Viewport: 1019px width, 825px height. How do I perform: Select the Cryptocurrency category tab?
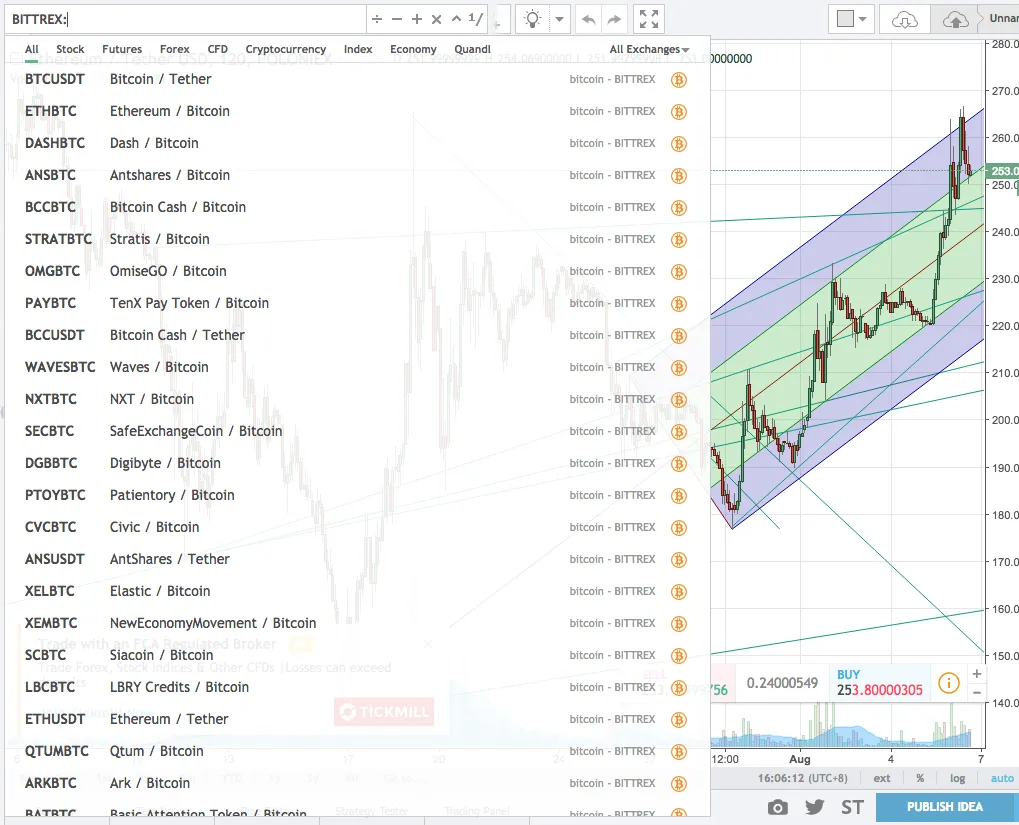click(x=286, y=49)
